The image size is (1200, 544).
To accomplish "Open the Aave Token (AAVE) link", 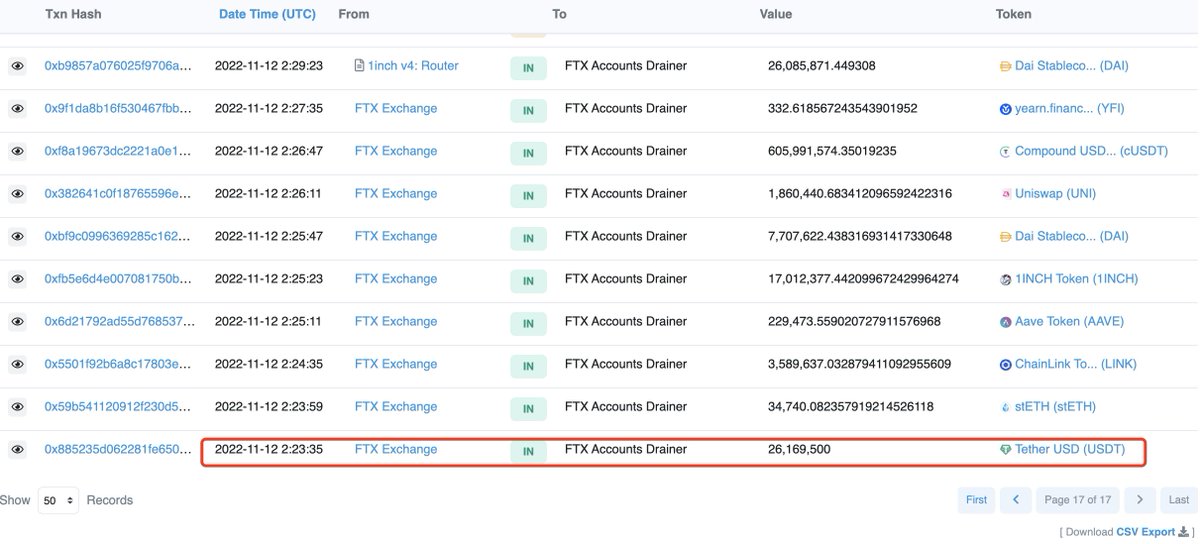I will [x=1069, y=321].
